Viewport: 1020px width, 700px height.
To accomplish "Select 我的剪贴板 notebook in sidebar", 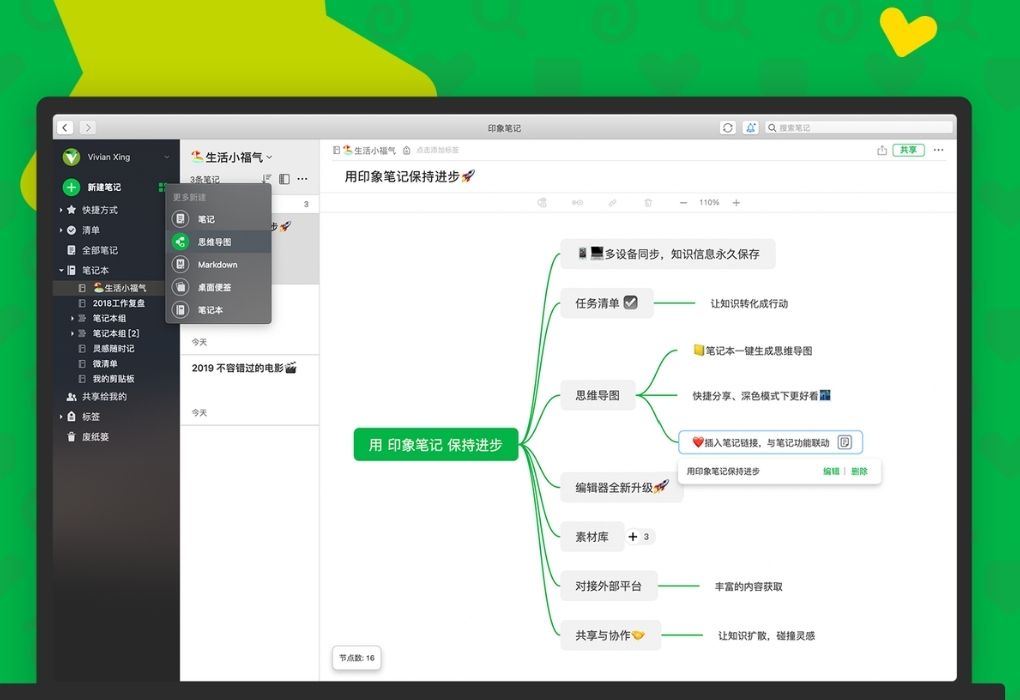I will tap(107, 379).
